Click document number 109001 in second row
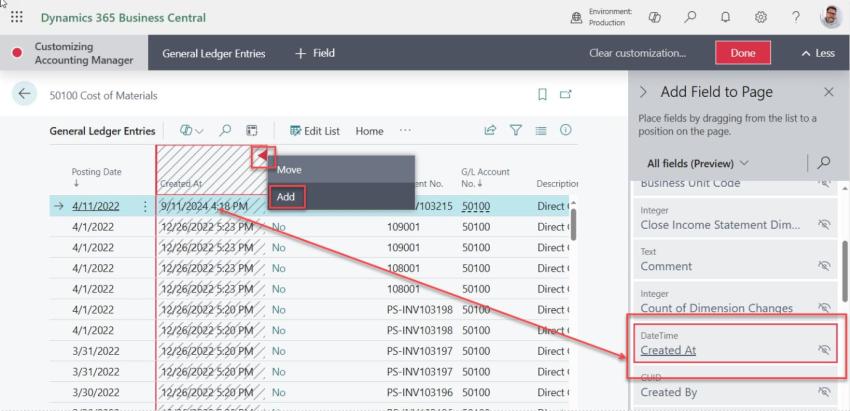850x411 pixels. click(403, 227)
